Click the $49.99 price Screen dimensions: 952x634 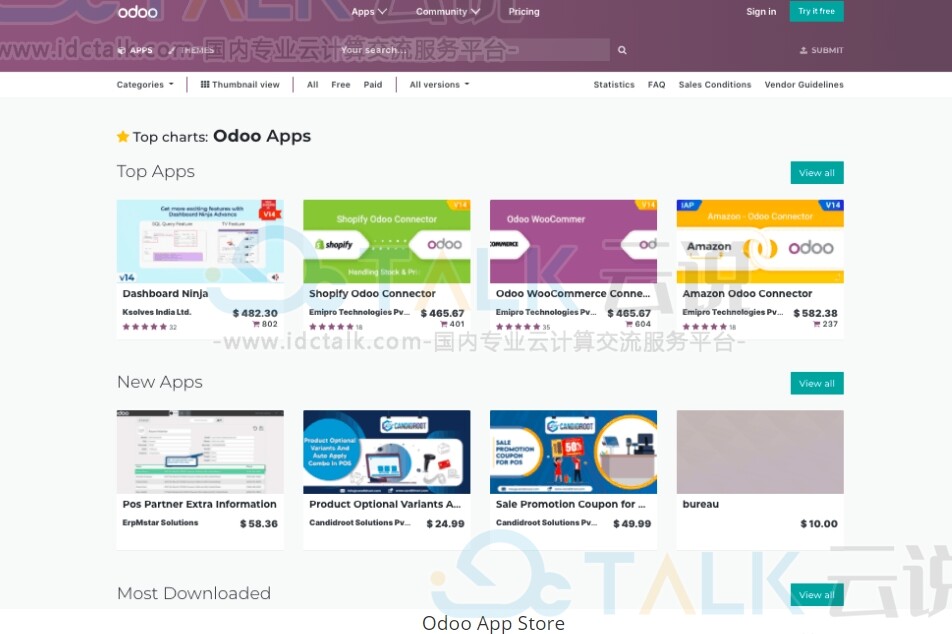632,523
